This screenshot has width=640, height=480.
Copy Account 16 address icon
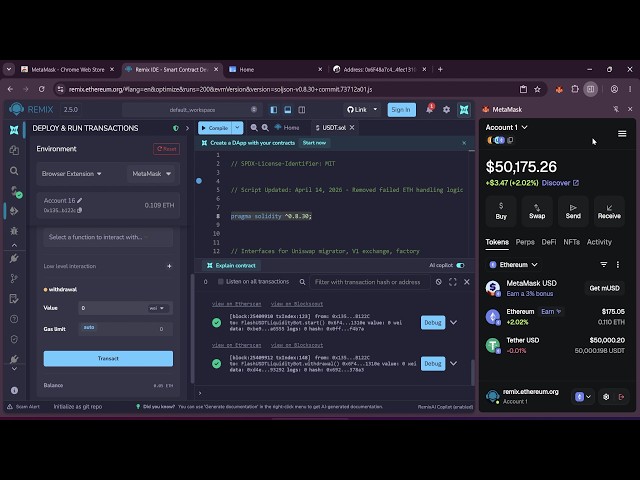[80, 210]
